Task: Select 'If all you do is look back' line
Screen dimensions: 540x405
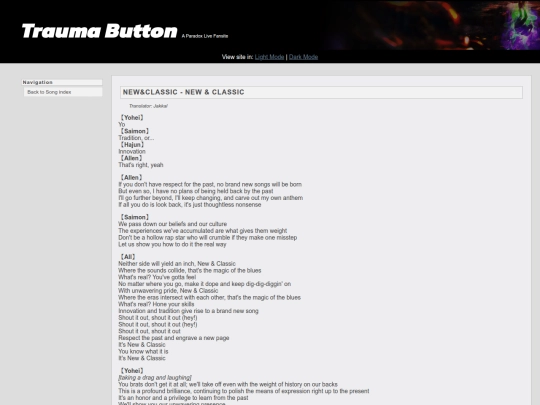Action: 190,205
